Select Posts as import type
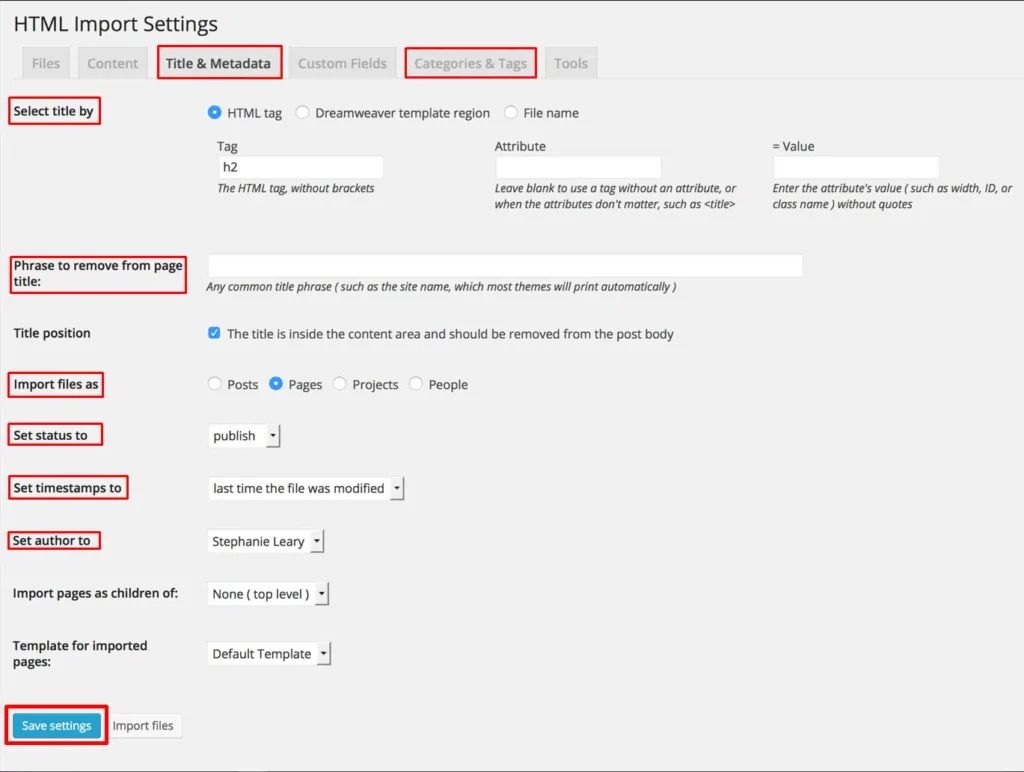Image resolution: width=1024 pixels, height=772 pixels. pyautogui.click(x=214, y=384)
